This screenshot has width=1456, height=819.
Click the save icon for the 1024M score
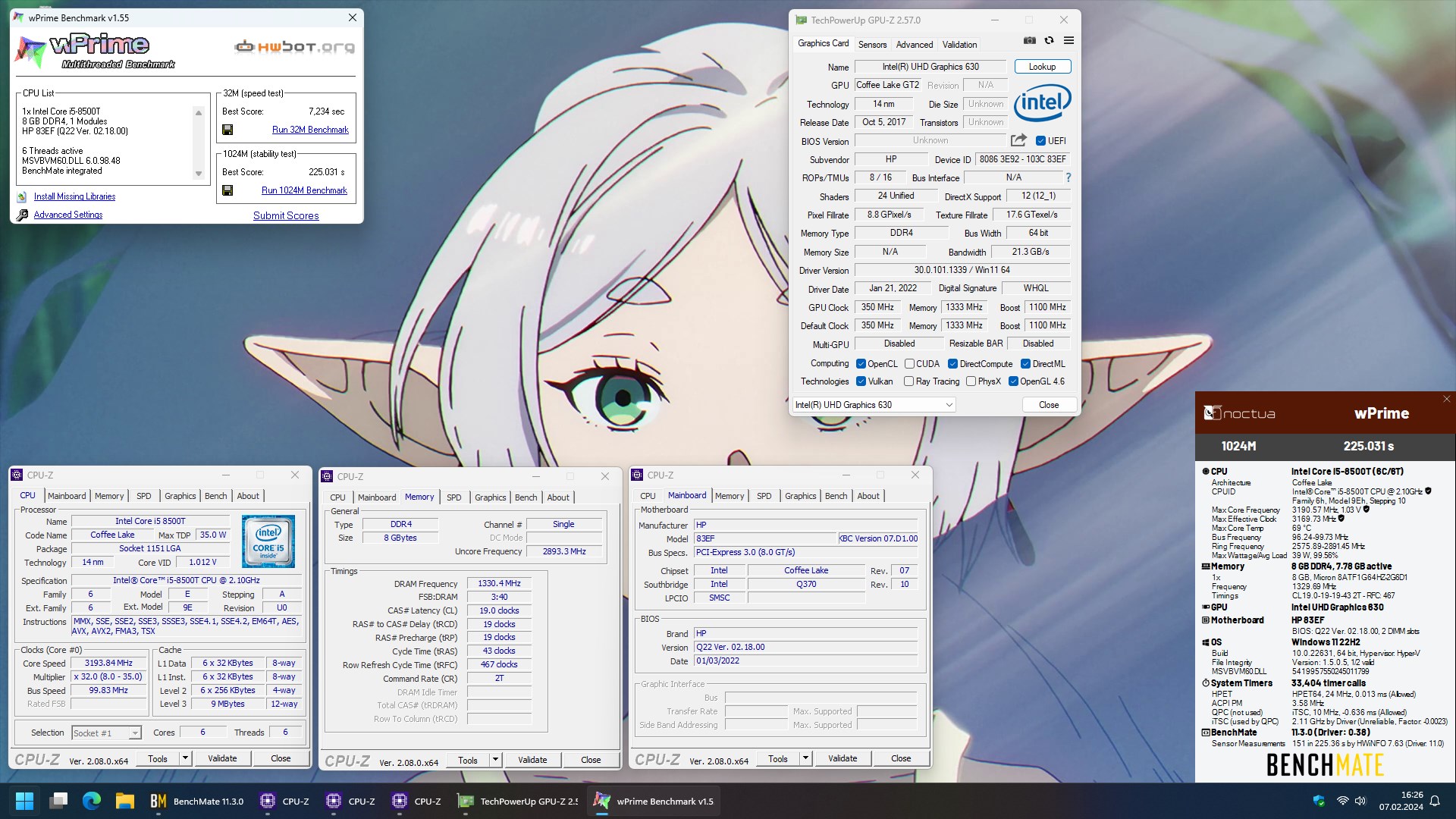(x=227, y=190)
